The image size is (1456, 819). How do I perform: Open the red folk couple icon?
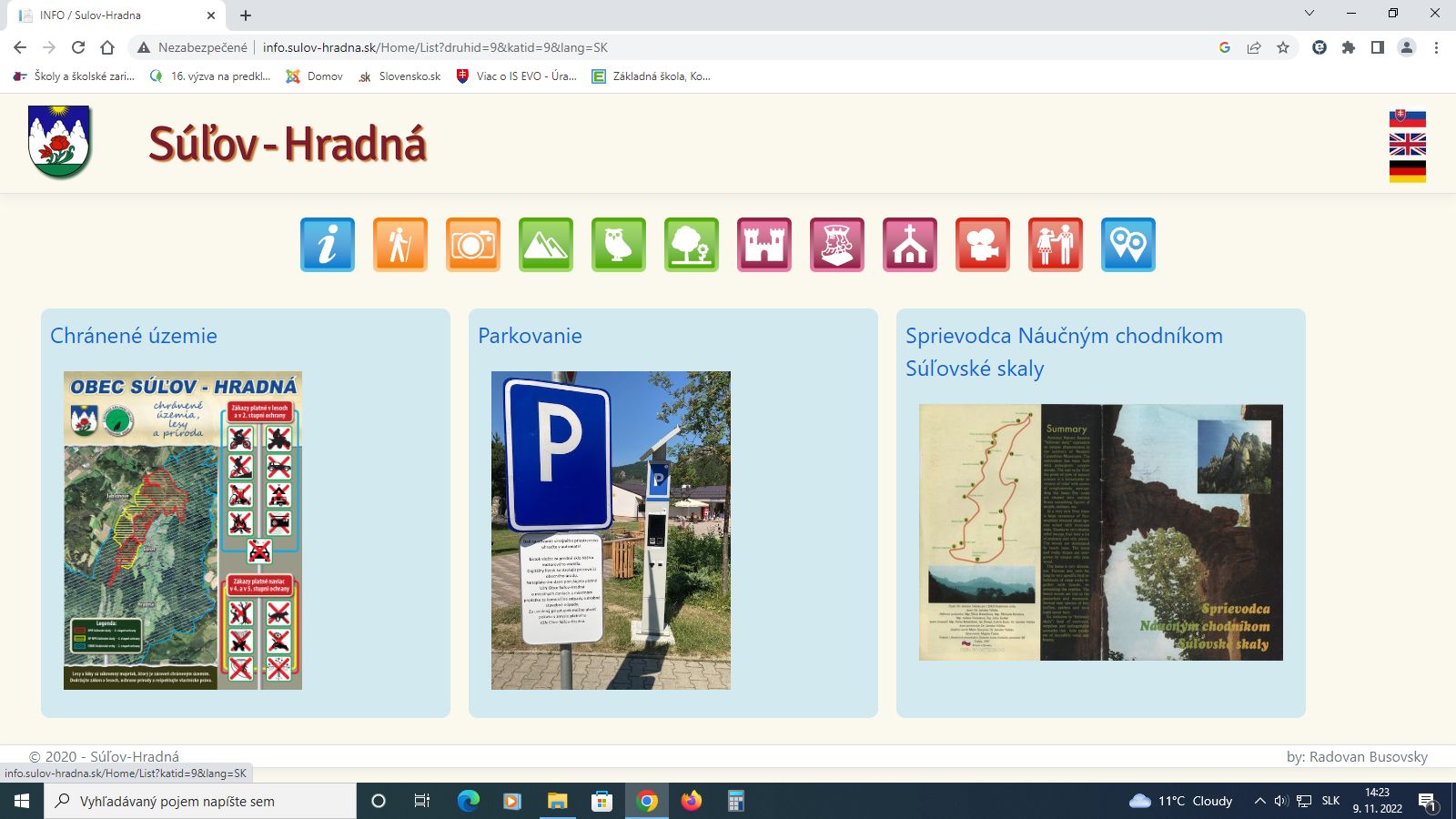1056,245
